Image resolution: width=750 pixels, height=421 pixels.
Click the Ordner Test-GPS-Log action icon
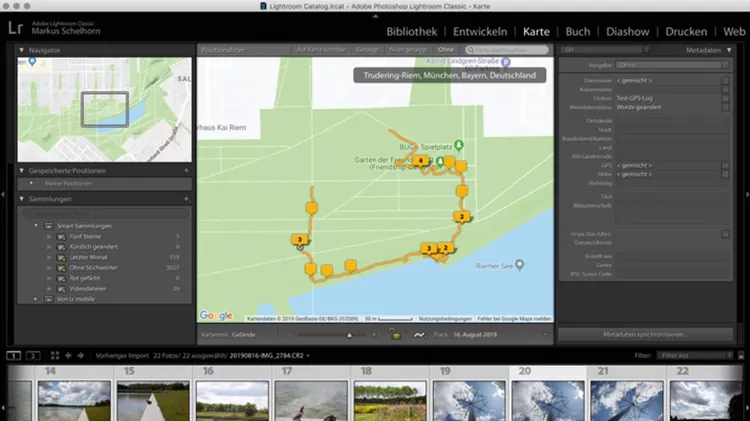(x=725, y=98)
